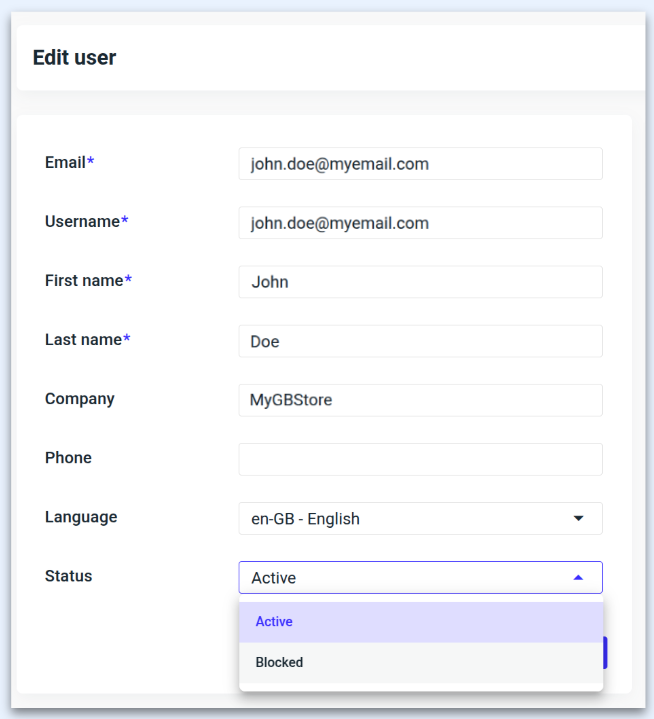Click the Language dropdown caret arrow
This screenshot has height=719, width=654.
click(578, 518)
